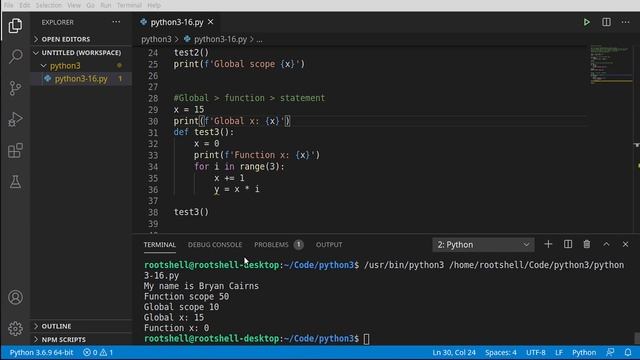Open Explorer views and more actions ellipsis
This screenshot has width=640, height=360.
(x=116, y=22)
